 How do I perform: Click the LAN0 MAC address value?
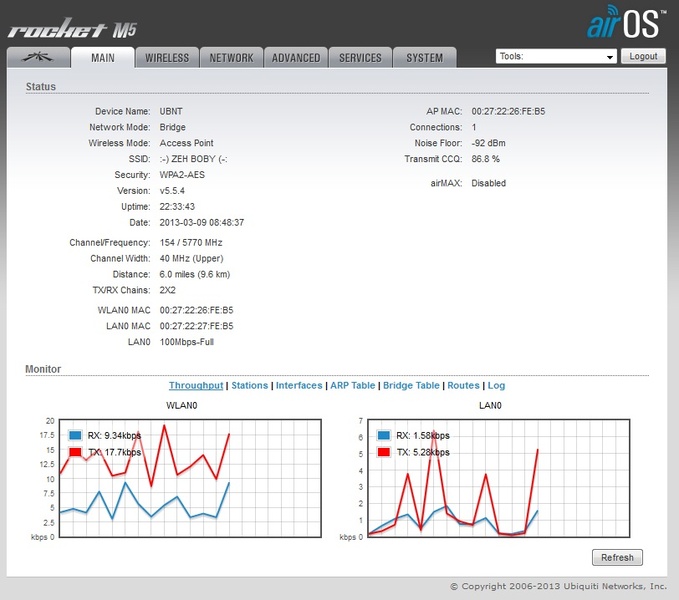point(196,326)
